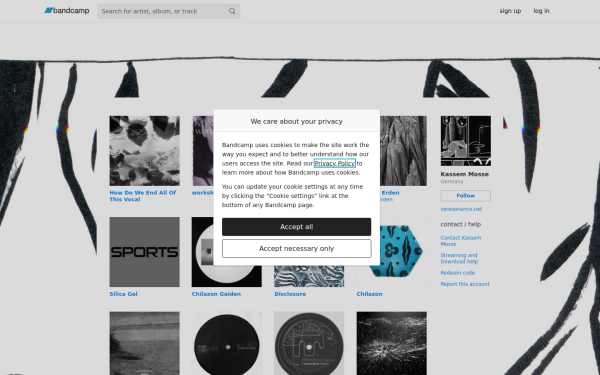Open How Do We End All Of This Vocal cover
This screenshot has width=600, height=375.
[x=144, y=151]
